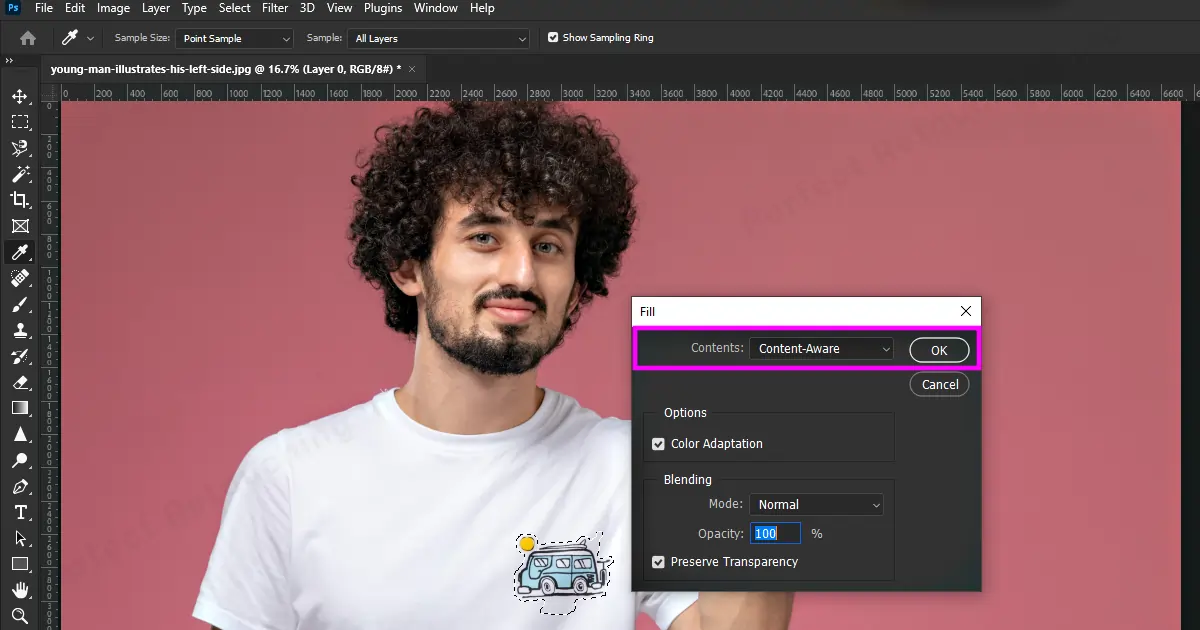Click the Home icon in options bar
Image resolution: width=1200 pixels, height=630 pixels.
point(28,38)
